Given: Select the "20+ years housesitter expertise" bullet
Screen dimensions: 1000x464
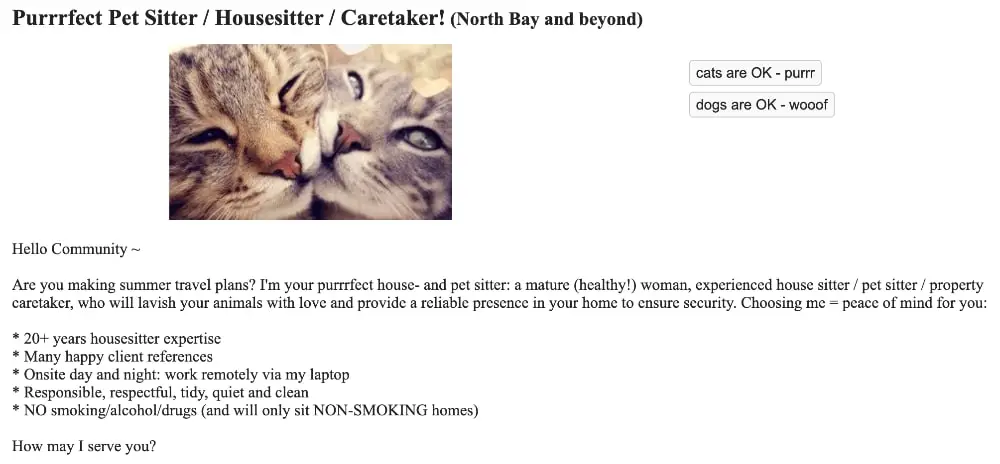Looking at the screenshot, I should tap(117, 339).
